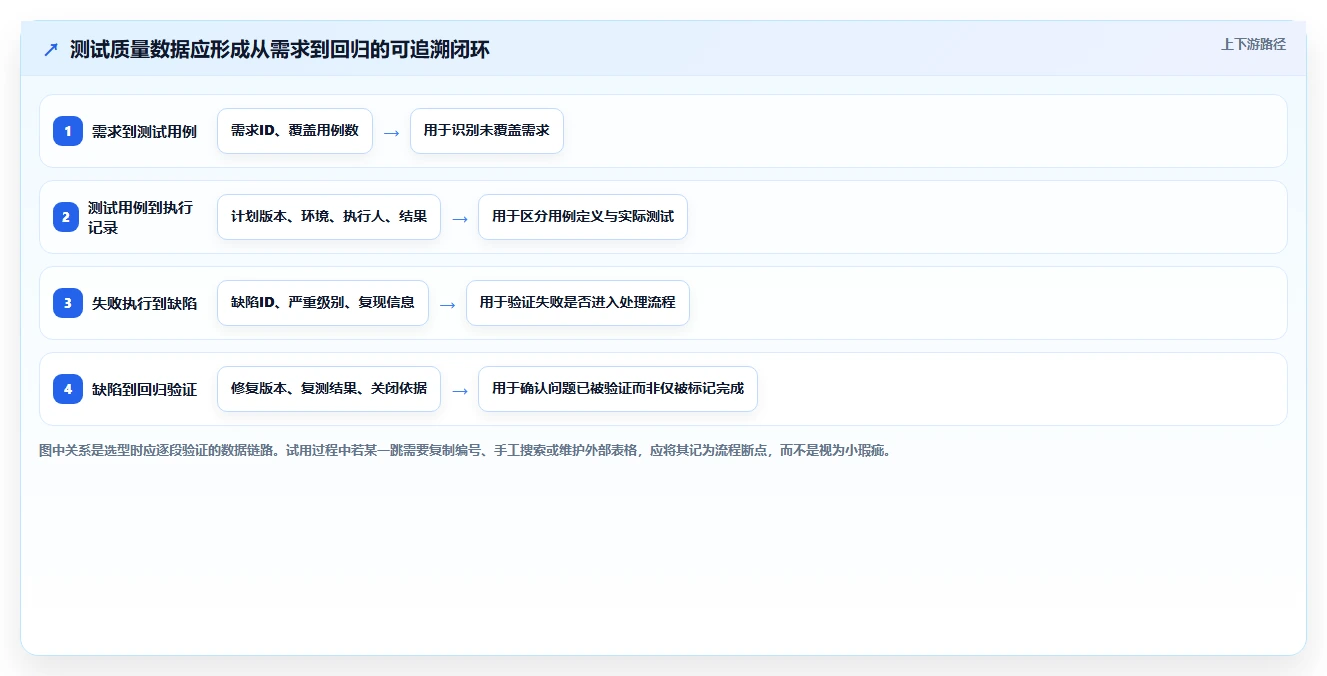Click the 用于确认问题已被验证而非仅被标记完成 chip
The image size is (1327, 676).
pyautogui.click(x=618, y=389)
